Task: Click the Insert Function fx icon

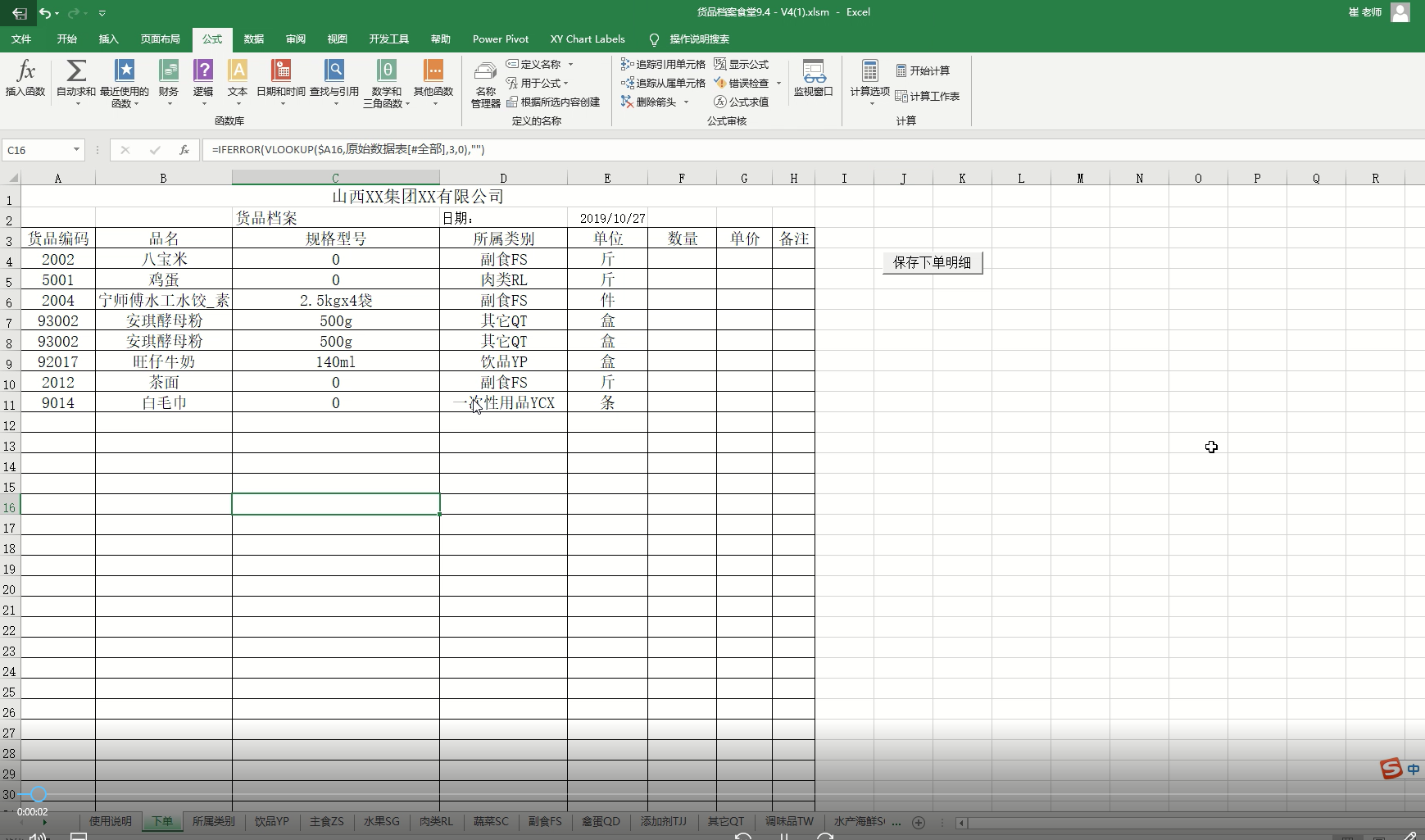Action: click(x=25, y=79)
